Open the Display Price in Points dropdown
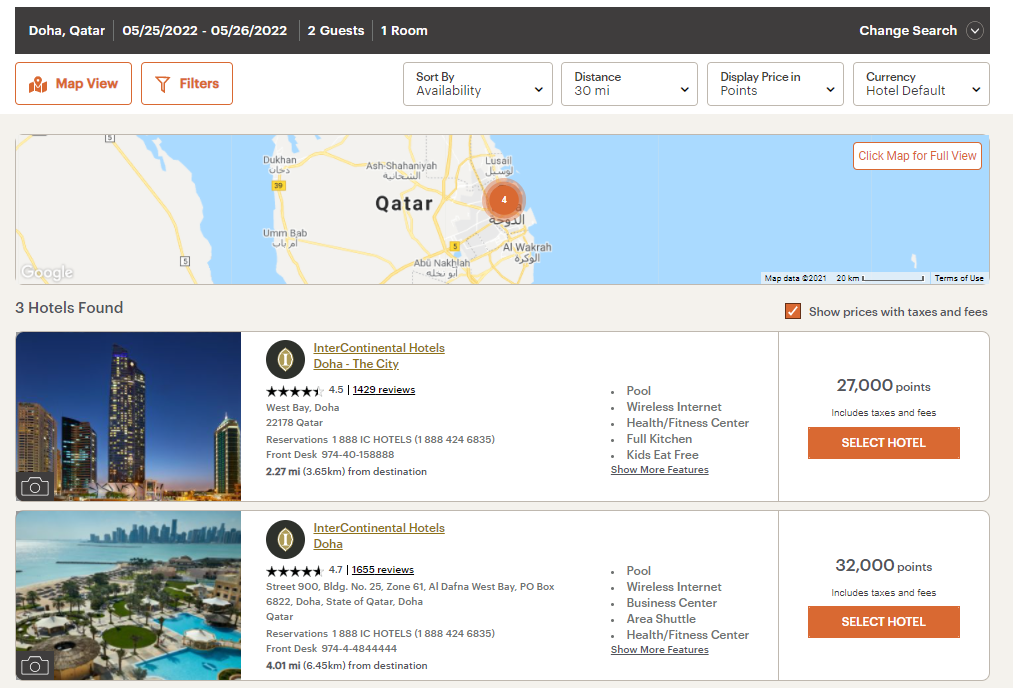The width and height of the screenshot is (1013, 688). click(775, 84)
